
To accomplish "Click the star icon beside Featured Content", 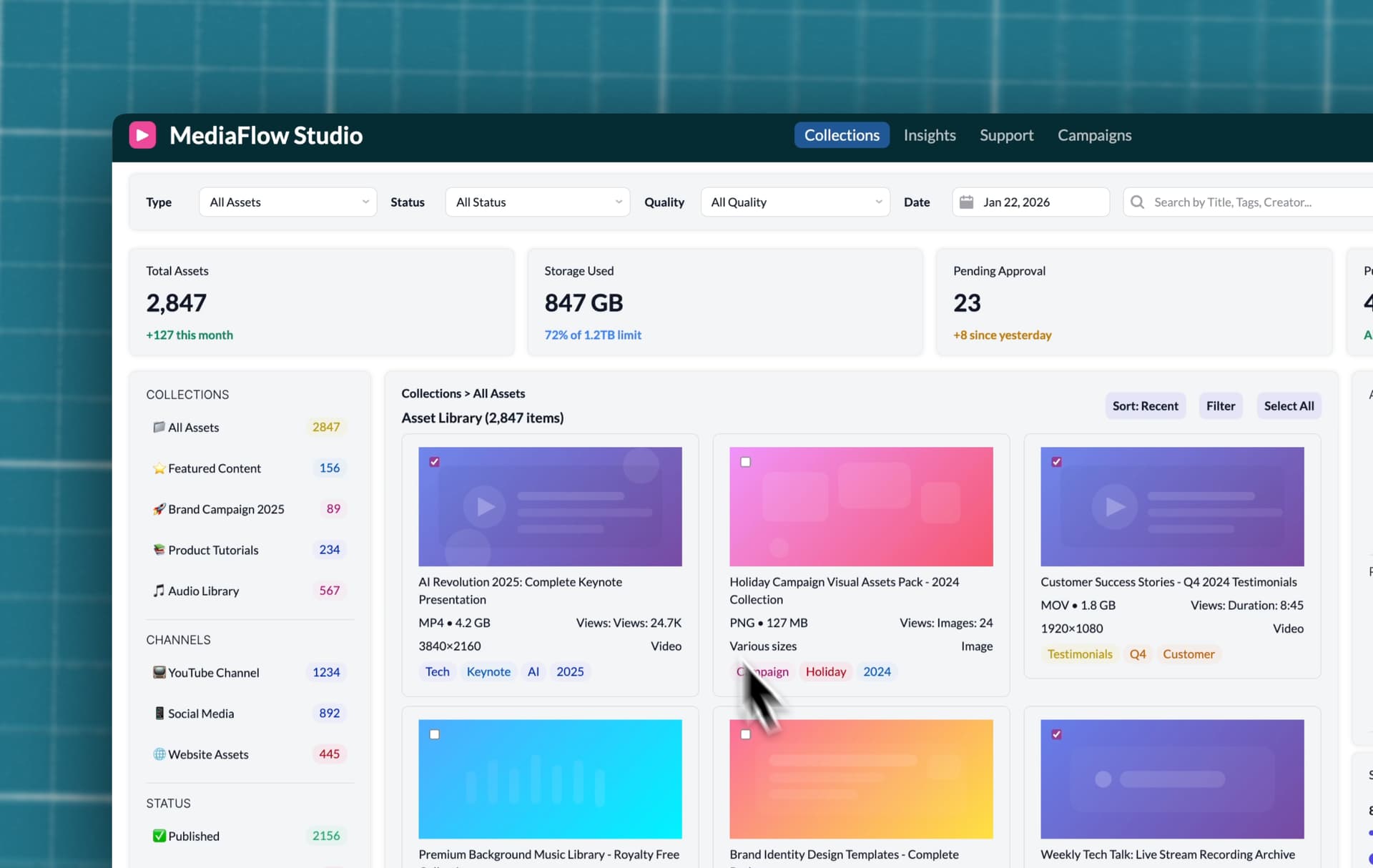I will pos(159,468).
